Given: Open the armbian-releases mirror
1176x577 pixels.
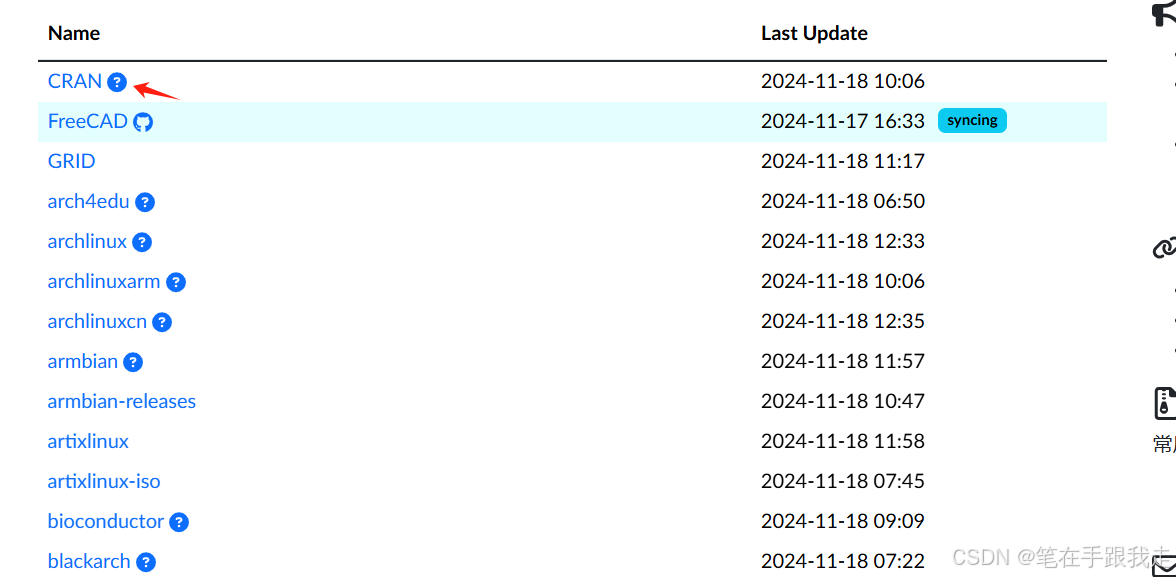Looking at the screenshot, I should coord(122,401).
